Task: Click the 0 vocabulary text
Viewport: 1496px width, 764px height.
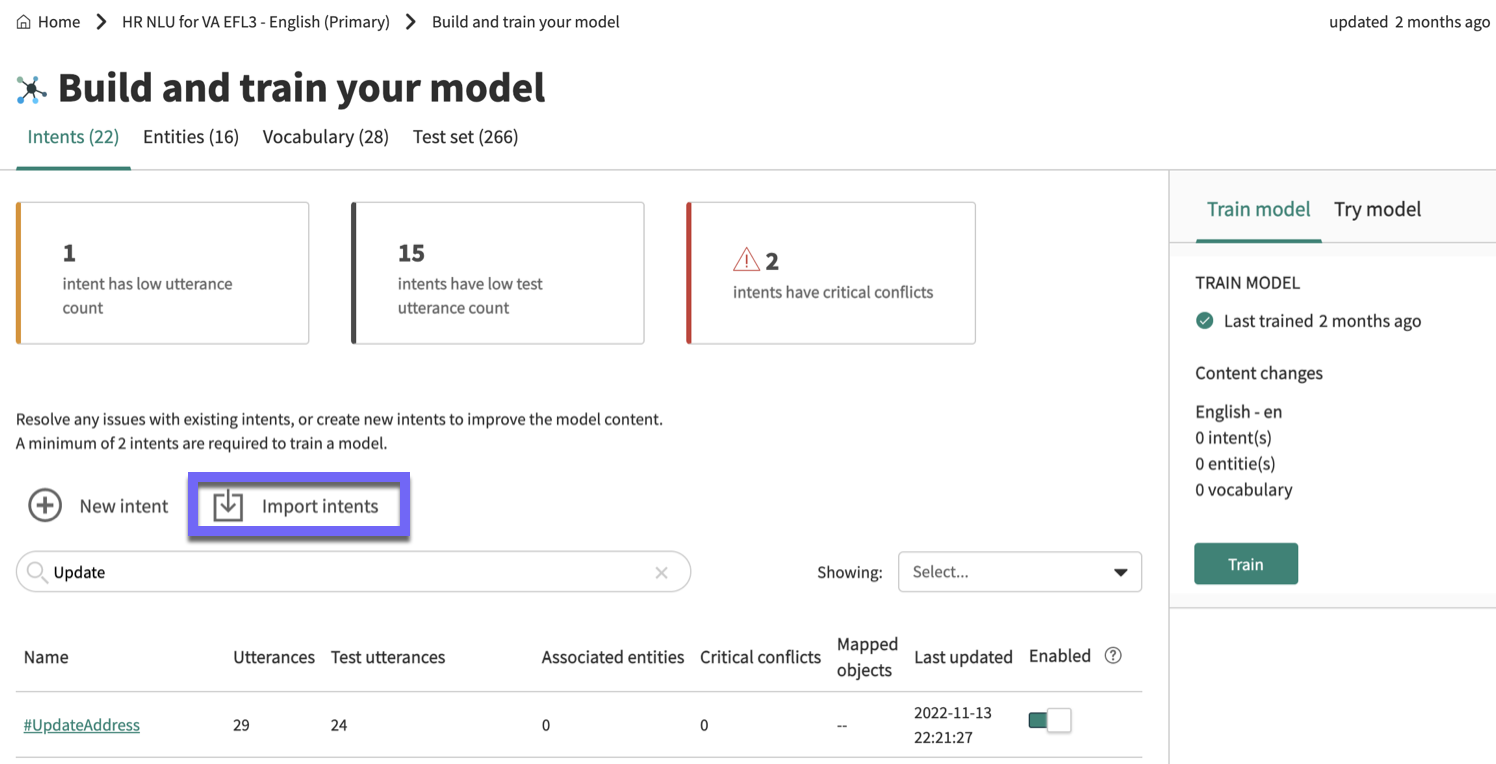Action: coord(1244,490)
